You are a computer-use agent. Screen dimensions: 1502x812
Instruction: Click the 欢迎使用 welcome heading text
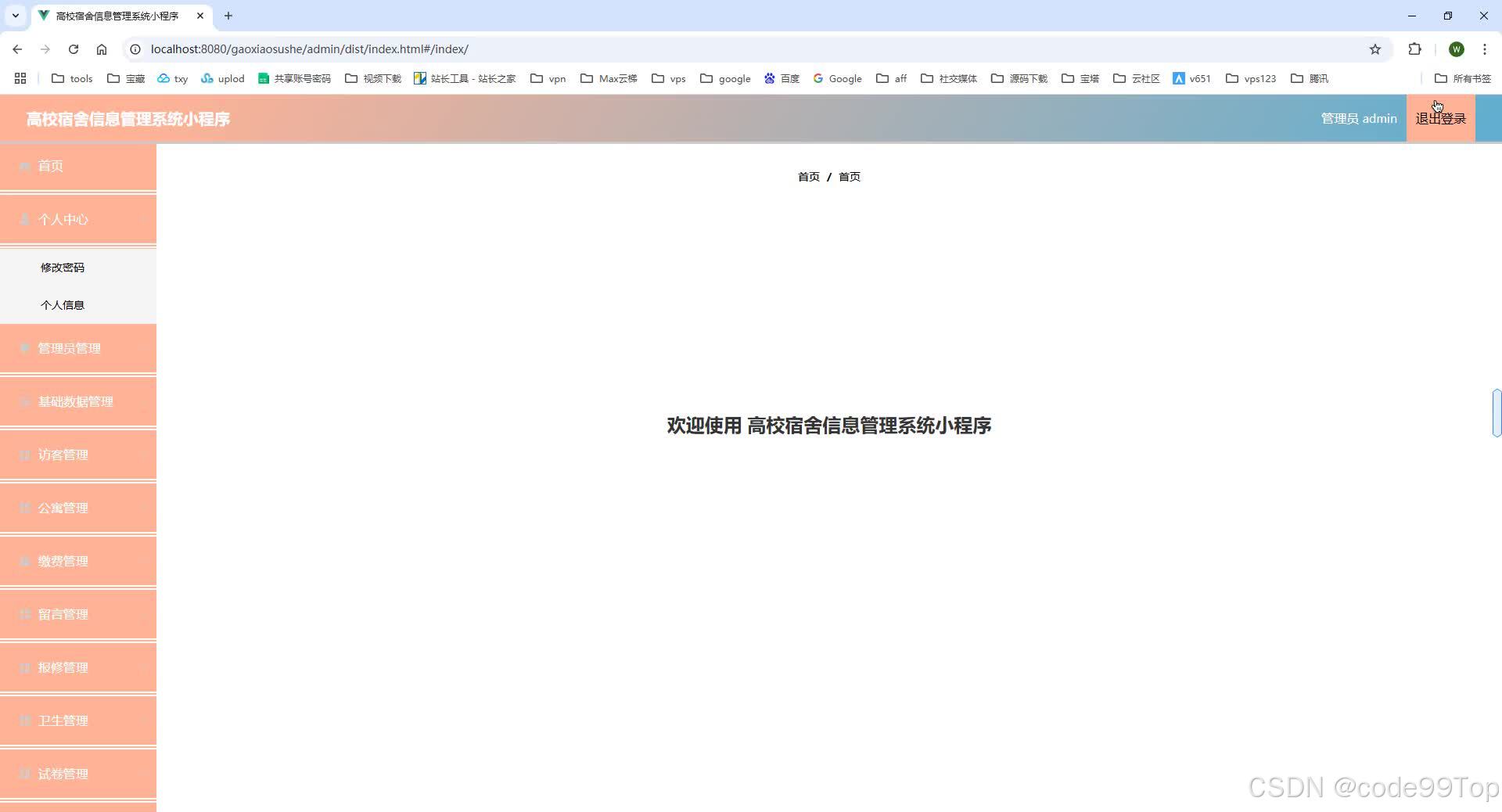tap(829, 426)
